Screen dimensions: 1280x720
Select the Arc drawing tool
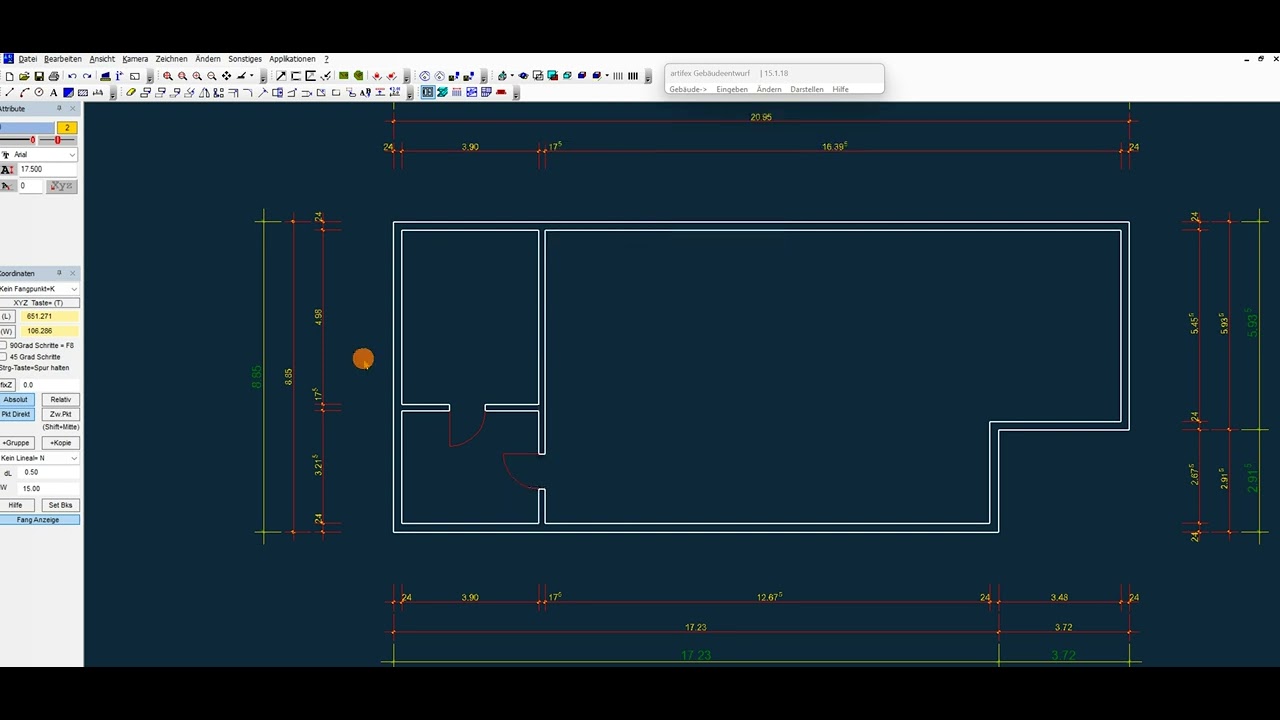coord(24,92)
